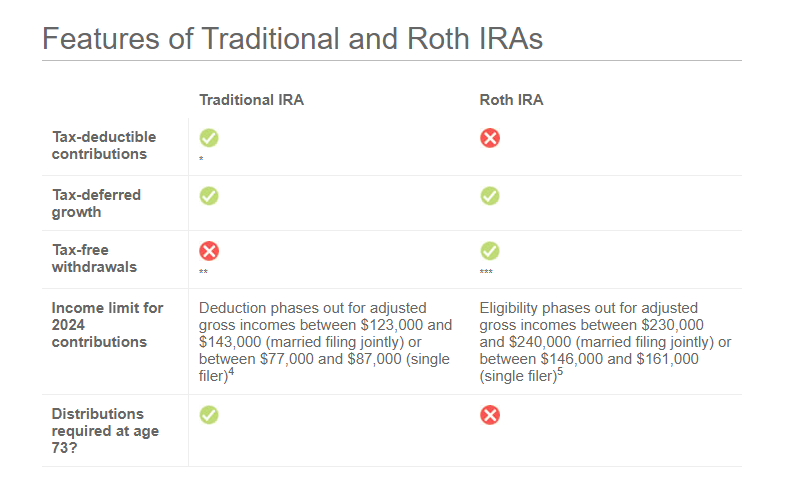Click the Features of Traditional and Roth IRAs heading
Image resolution: width=785 pixels, height=486 pixels.
(x=292, y=39)
